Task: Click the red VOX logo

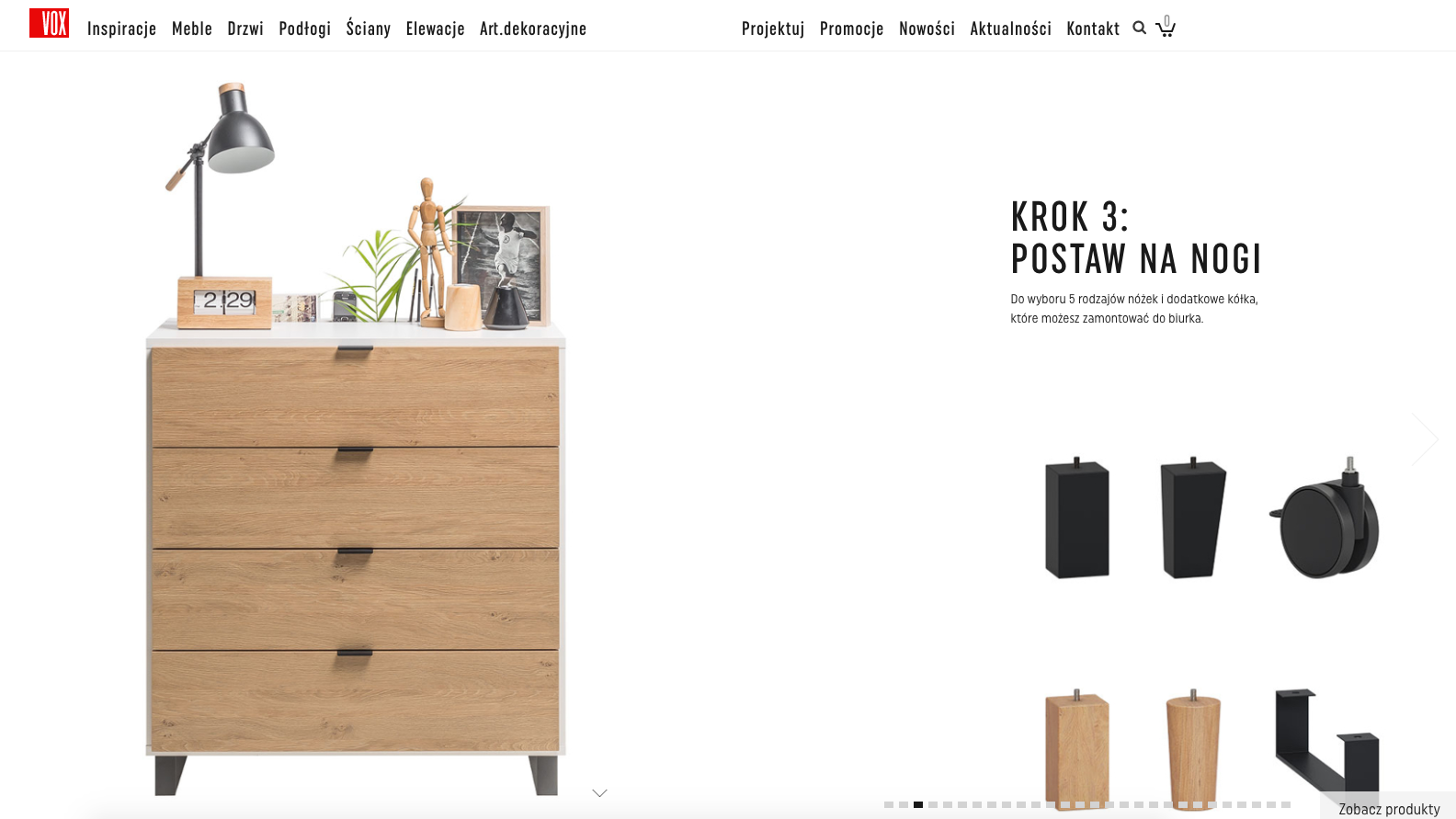Action: coord(49,23)
